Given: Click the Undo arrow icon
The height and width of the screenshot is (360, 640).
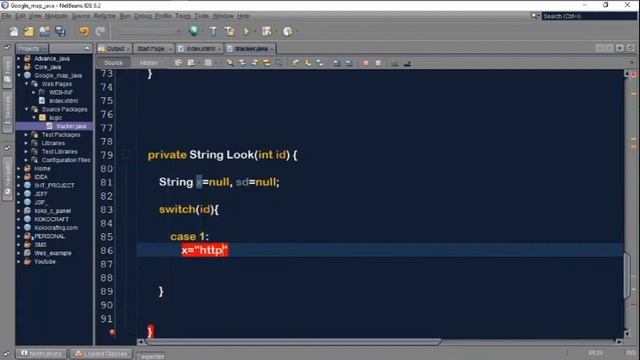Looking at the screenshot, I should coord(84,31).
